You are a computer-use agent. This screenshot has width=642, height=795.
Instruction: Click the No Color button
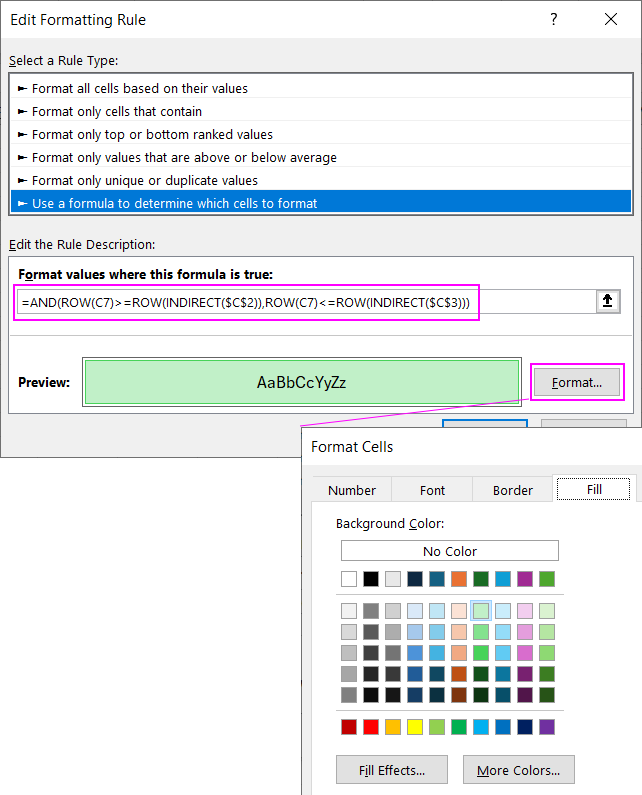(449, 551)
